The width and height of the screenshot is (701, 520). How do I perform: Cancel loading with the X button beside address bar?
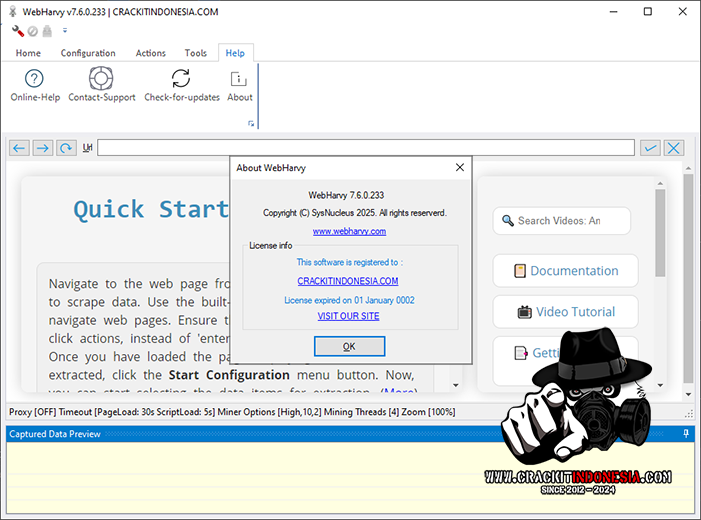674,148
